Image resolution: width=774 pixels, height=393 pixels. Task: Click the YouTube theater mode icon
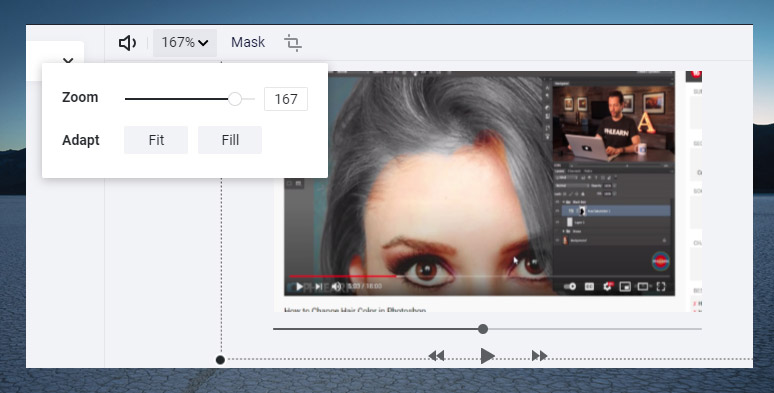click(643, 286)
